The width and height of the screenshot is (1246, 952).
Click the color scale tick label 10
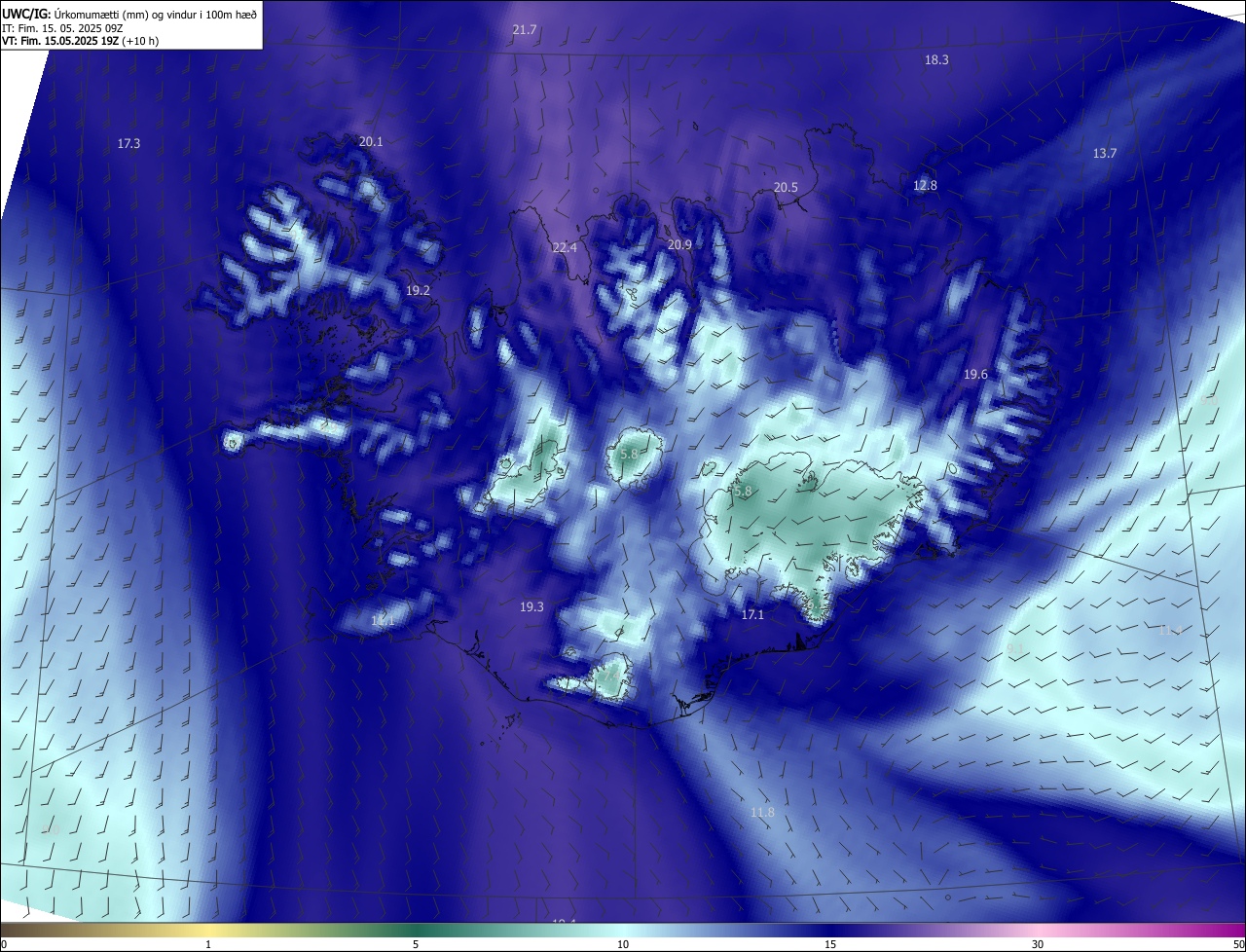click(623, 944)
